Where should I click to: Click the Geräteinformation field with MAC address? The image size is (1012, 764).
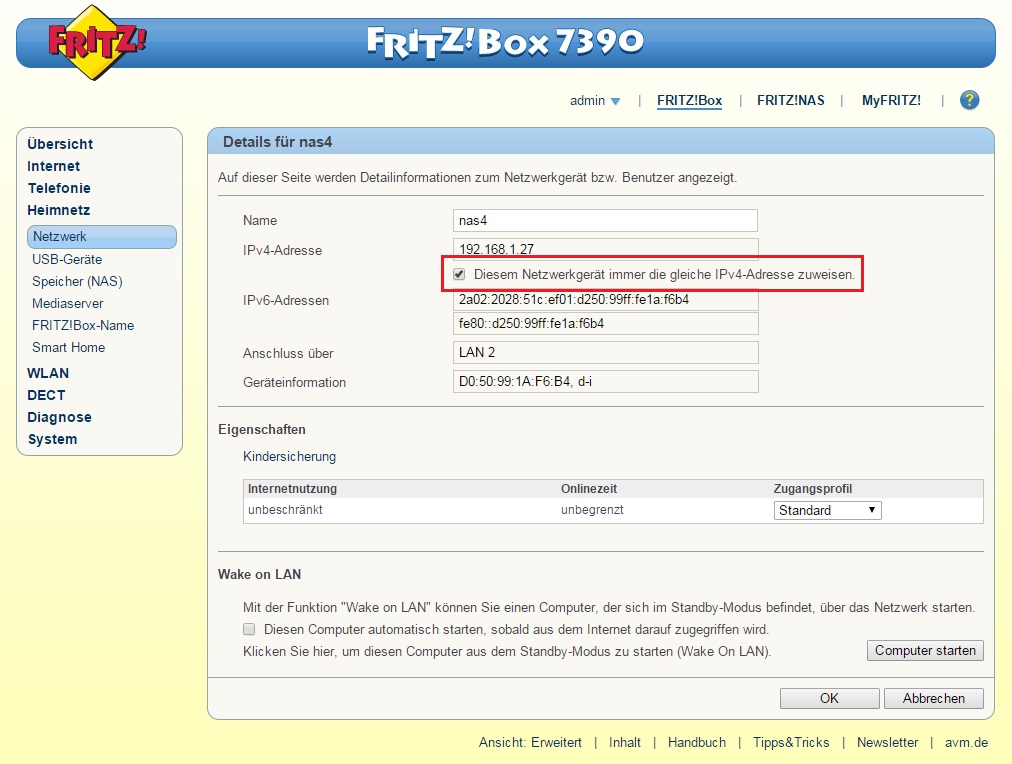coord(605,381)
